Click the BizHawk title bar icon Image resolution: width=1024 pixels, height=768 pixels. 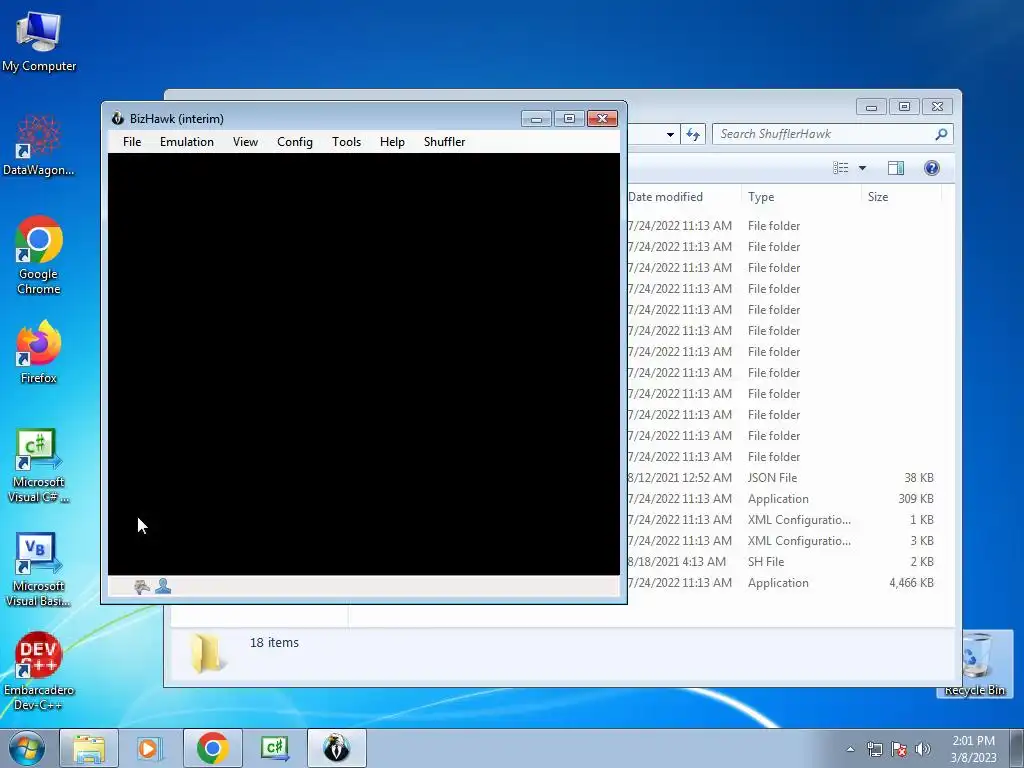pos(118,118)
